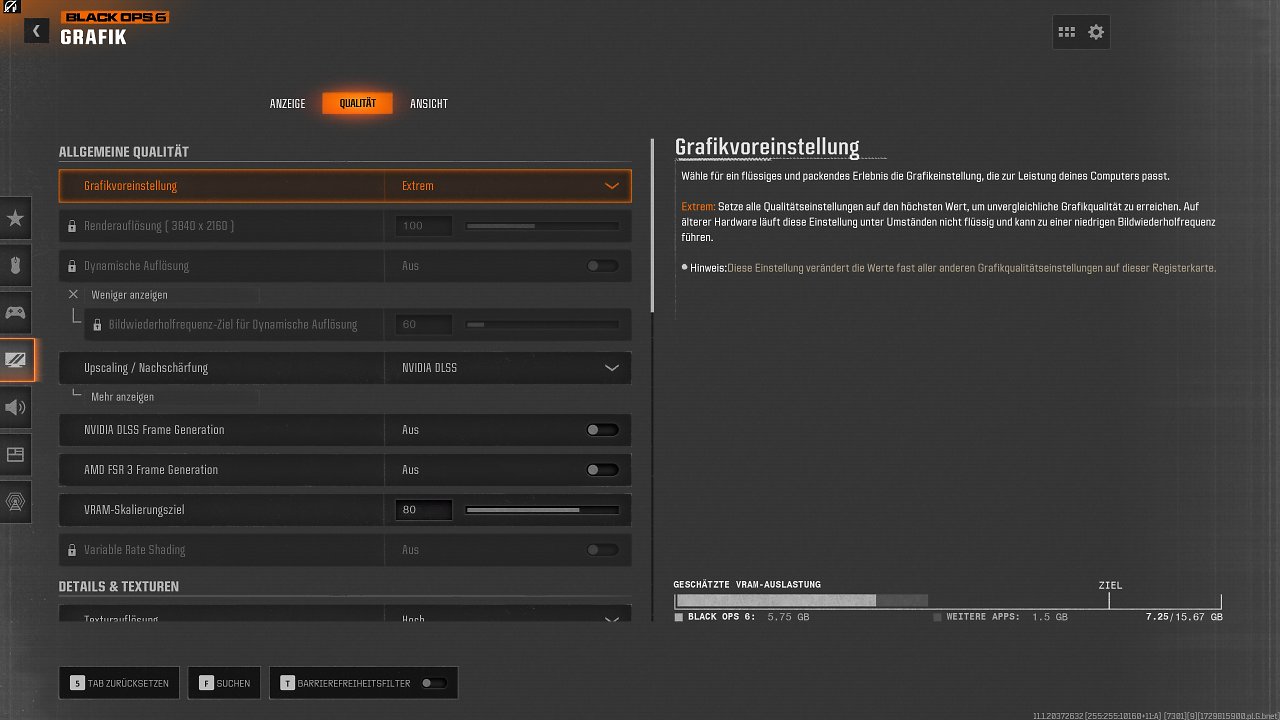Click the lock icon beside Bildwiederholfrequenz-Ziel
This screenshot has width=1280, height=720.
coord(97,325)
